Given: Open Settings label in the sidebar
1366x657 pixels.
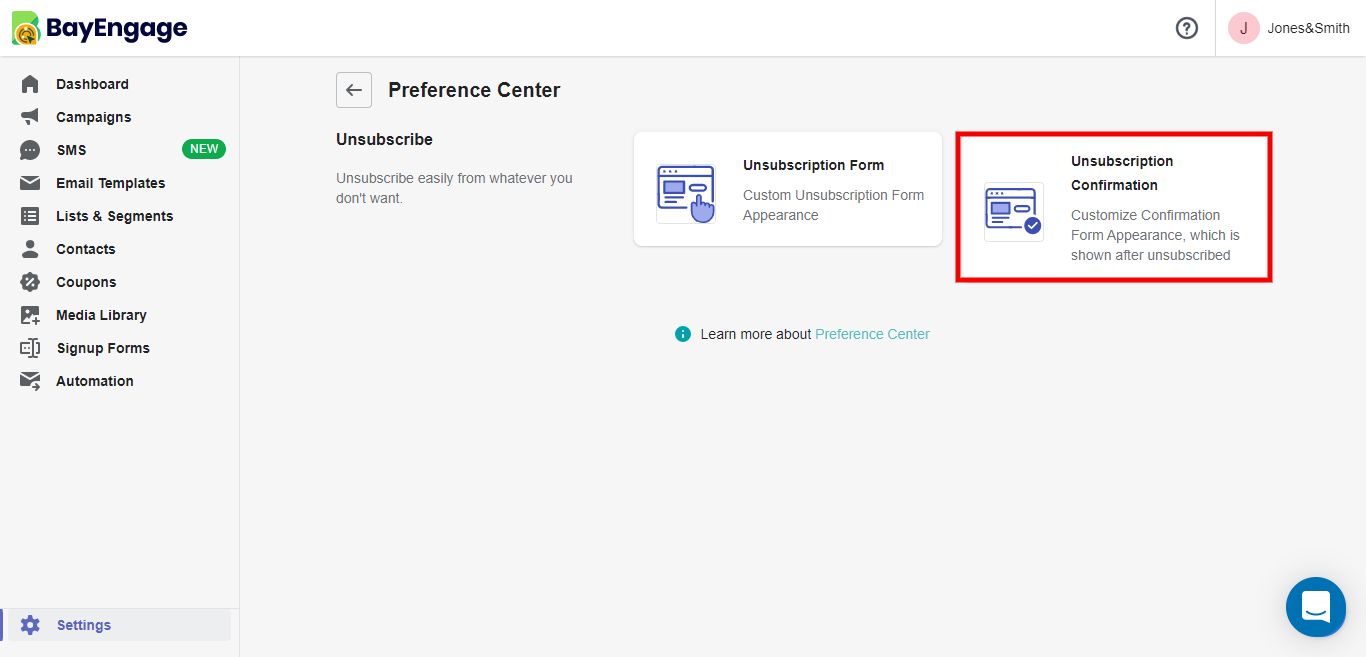Looking at the screenshot, I should tap(84, 625).
